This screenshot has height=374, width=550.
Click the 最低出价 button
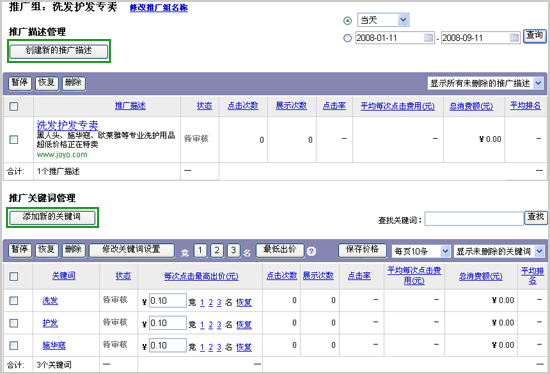point(280,250)
